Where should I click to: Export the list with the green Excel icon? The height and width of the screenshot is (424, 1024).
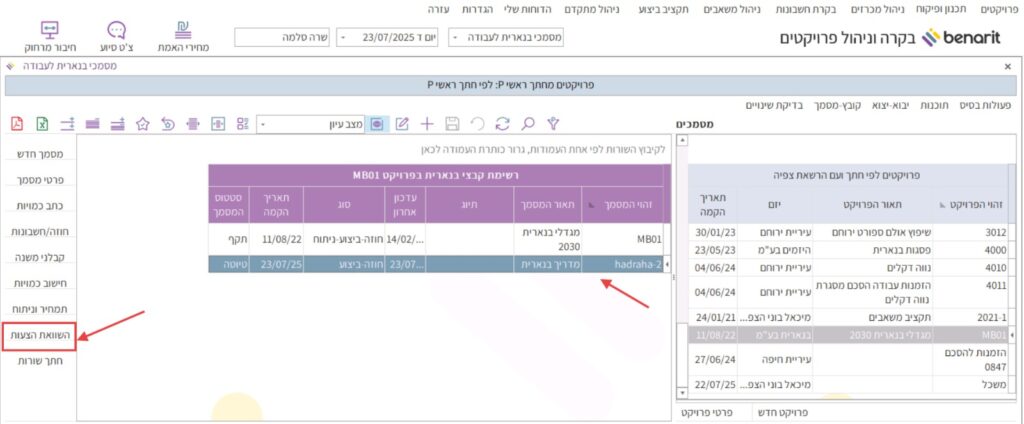coord(42,124)
